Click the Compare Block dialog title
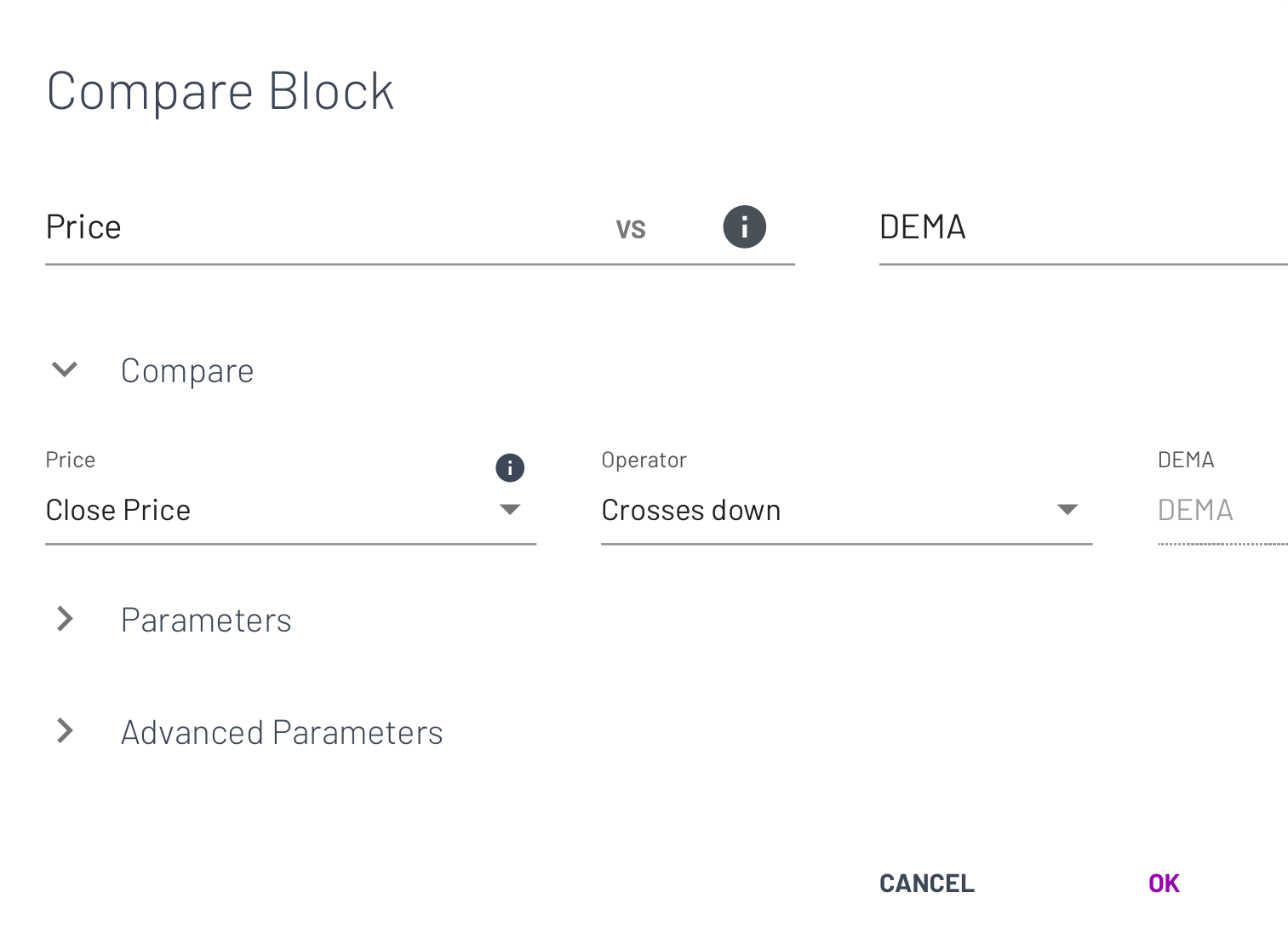The width and height of the screenshot is (1288, 927). (x=220, y=91)
